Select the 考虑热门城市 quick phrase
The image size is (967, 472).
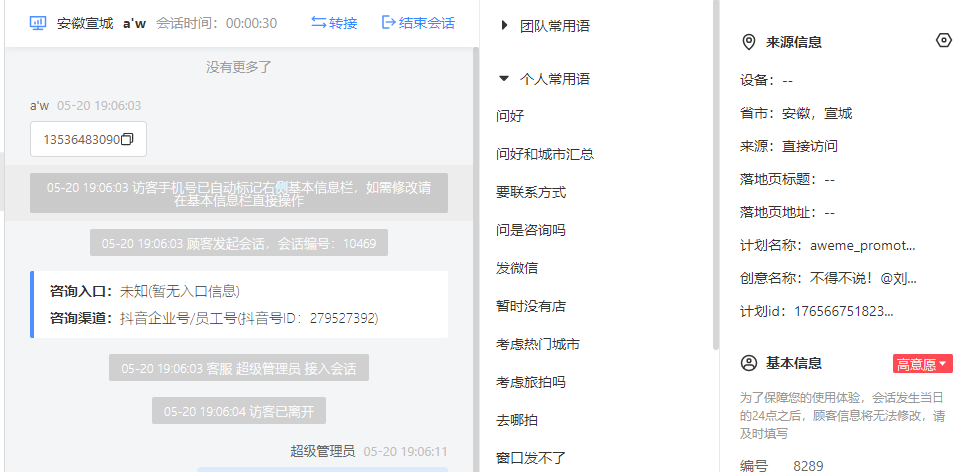tap(538, 344)
